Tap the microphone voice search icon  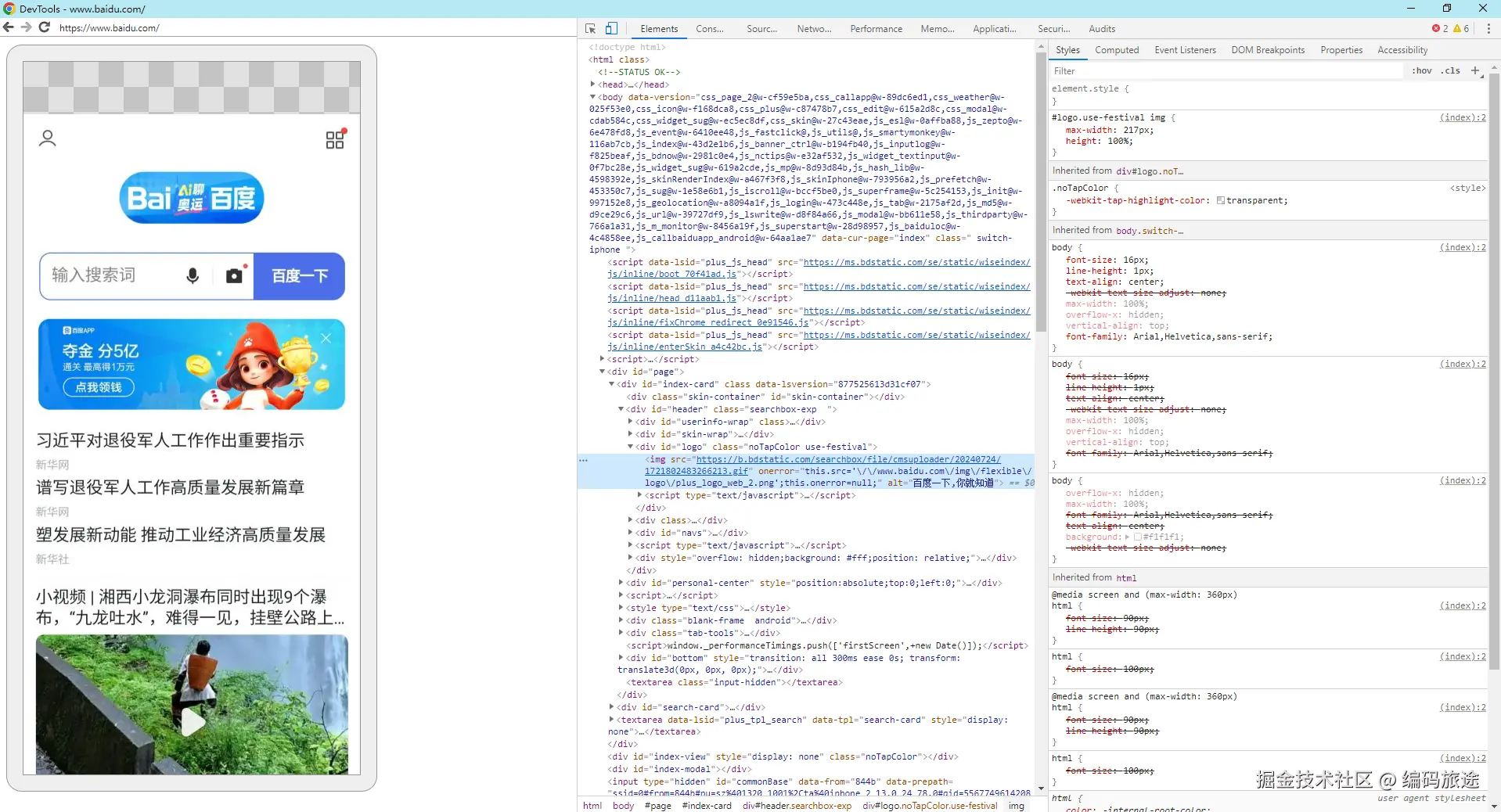point(193,275)
